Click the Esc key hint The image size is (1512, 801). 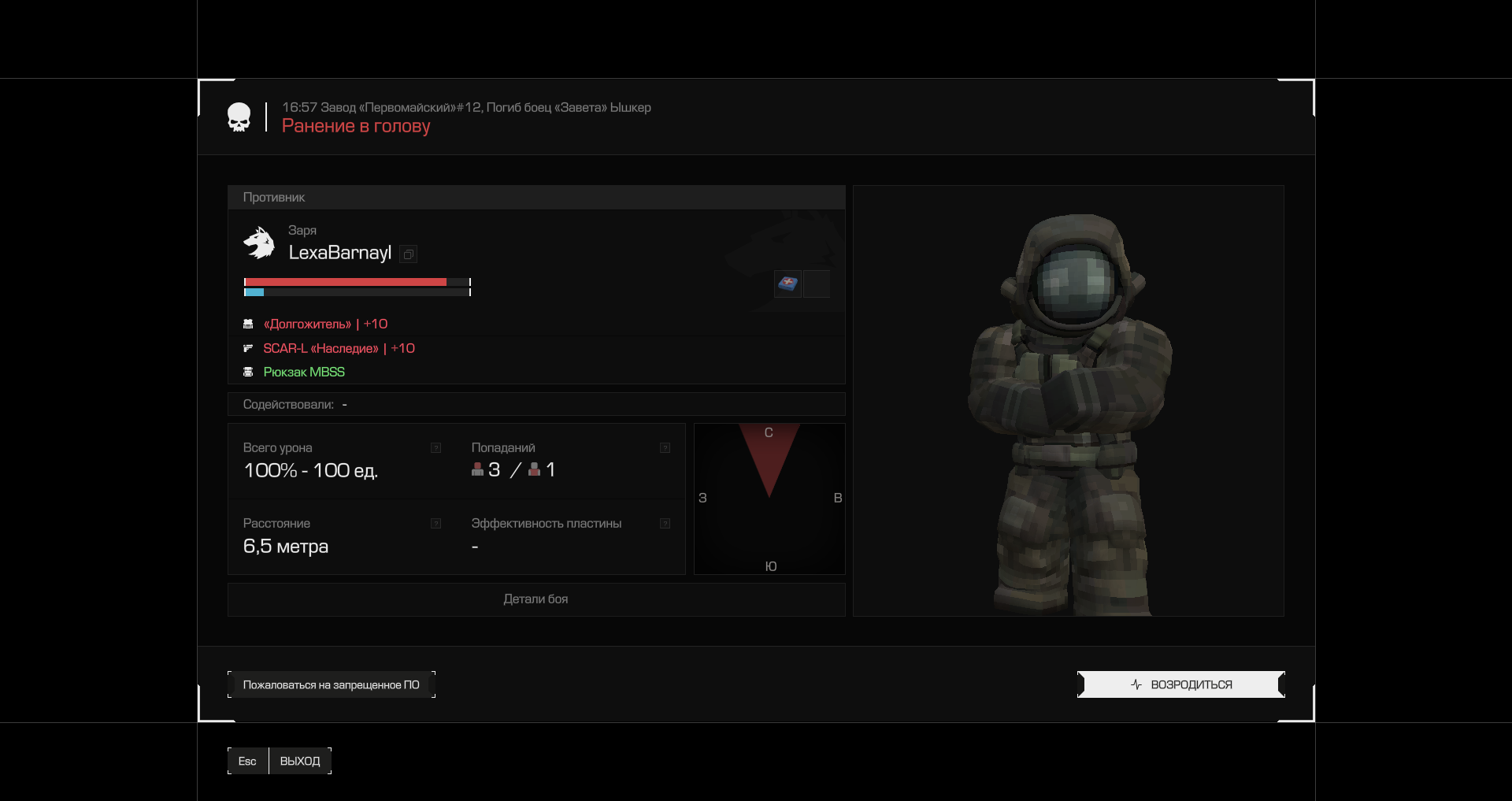(247, 761)
